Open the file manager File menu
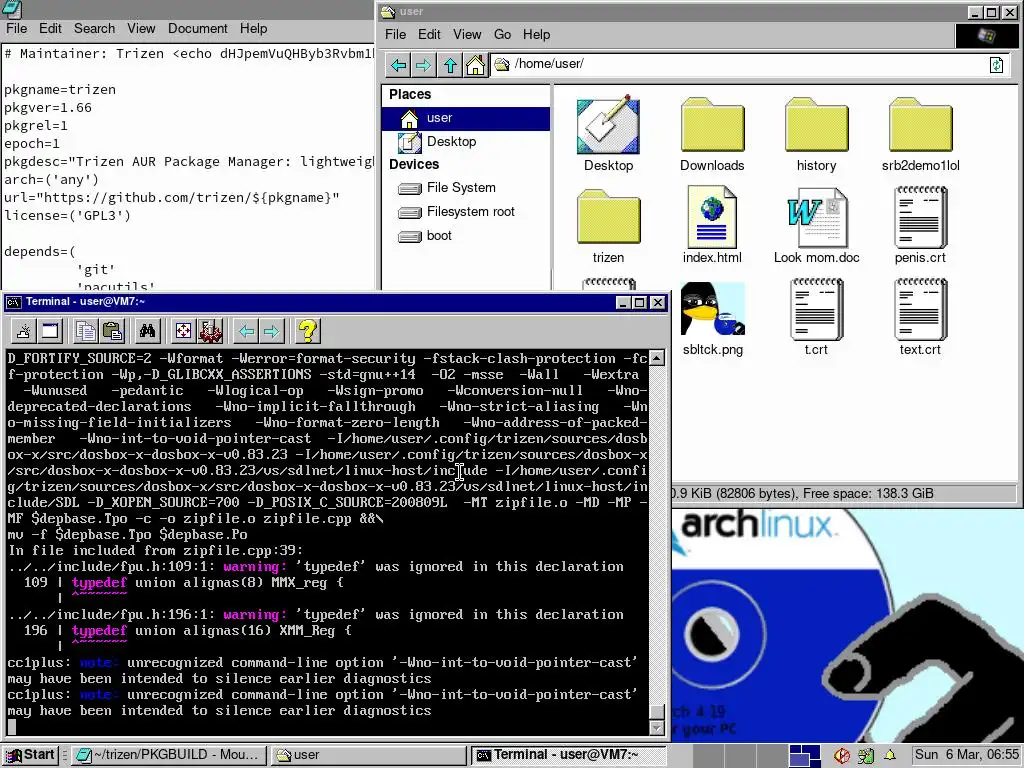This screenshot has width=1024, height=768. 395,35
